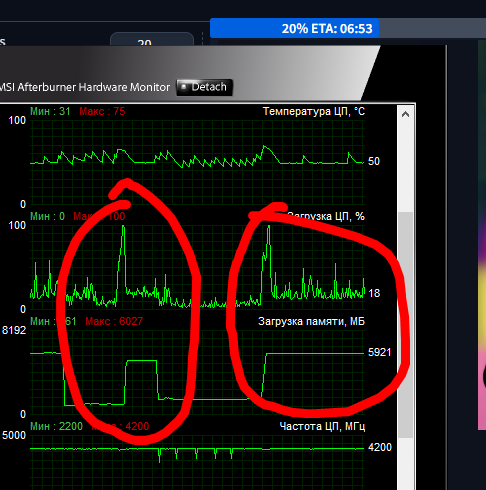Click the Макс : 6027 memory readout

pyautogui.click(x=114, y=321)
